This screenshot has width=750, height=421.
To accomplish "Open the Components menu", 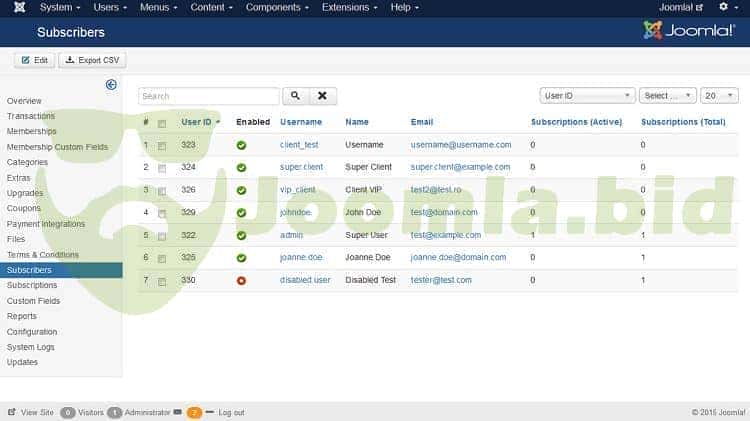I will [273, 8].
